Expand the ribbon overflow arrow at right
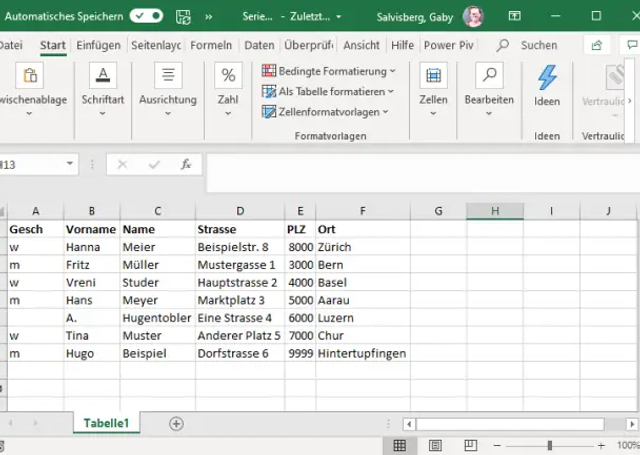This screenshot has width=640, height=455. coord(630,101)
